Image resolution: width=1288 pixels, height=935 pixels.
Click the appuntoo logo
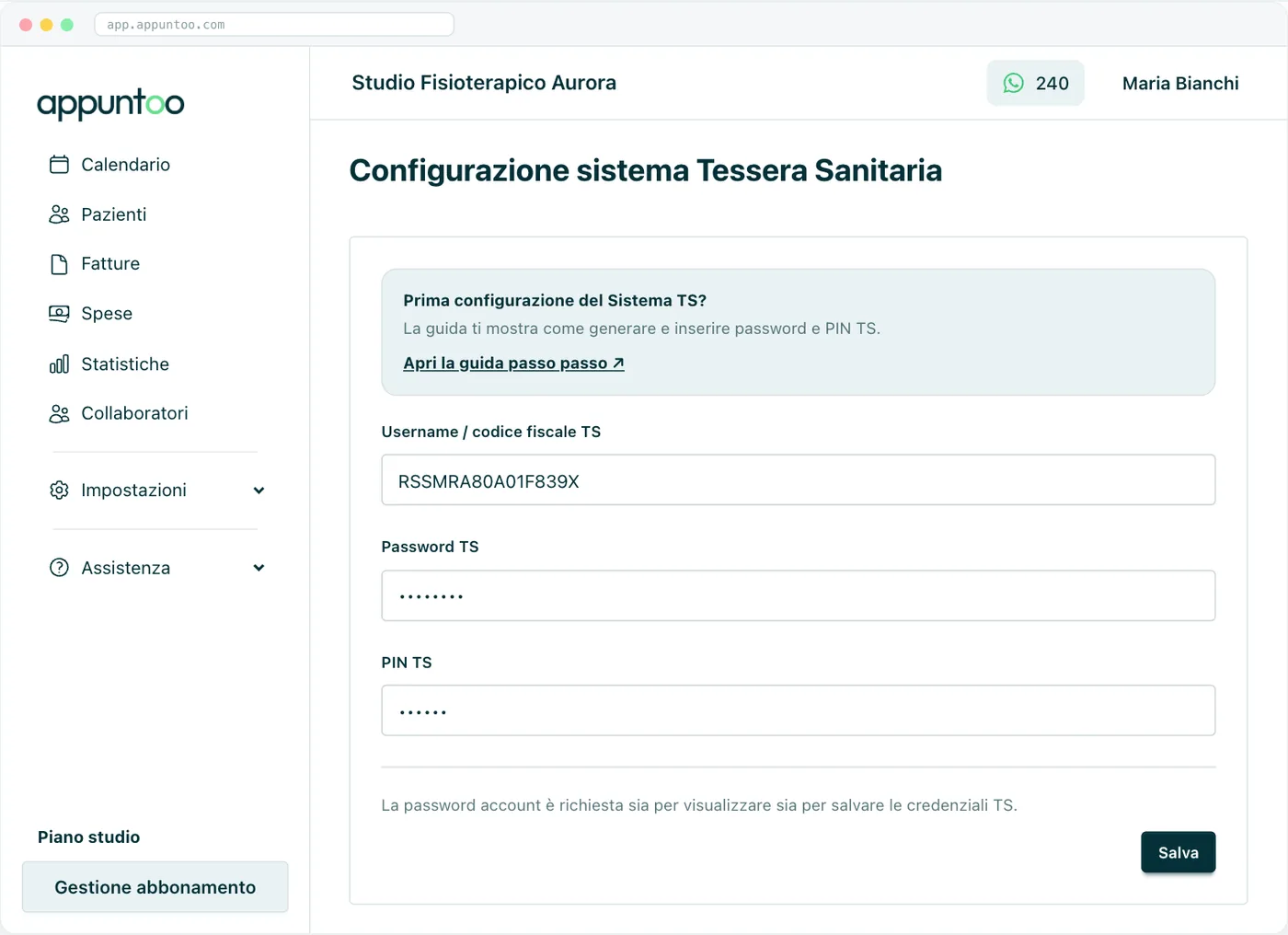[110, 103]
